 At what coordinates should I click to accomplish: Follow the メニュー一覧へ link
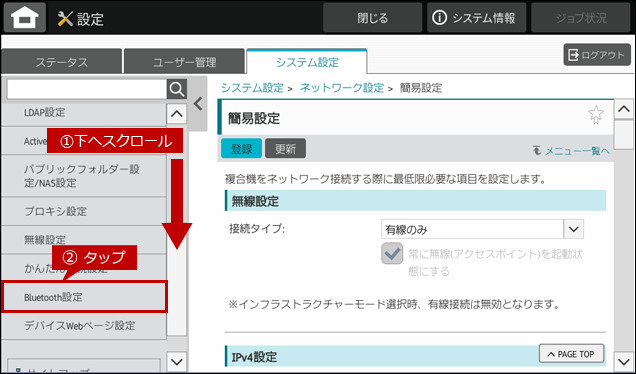[572, 151]
